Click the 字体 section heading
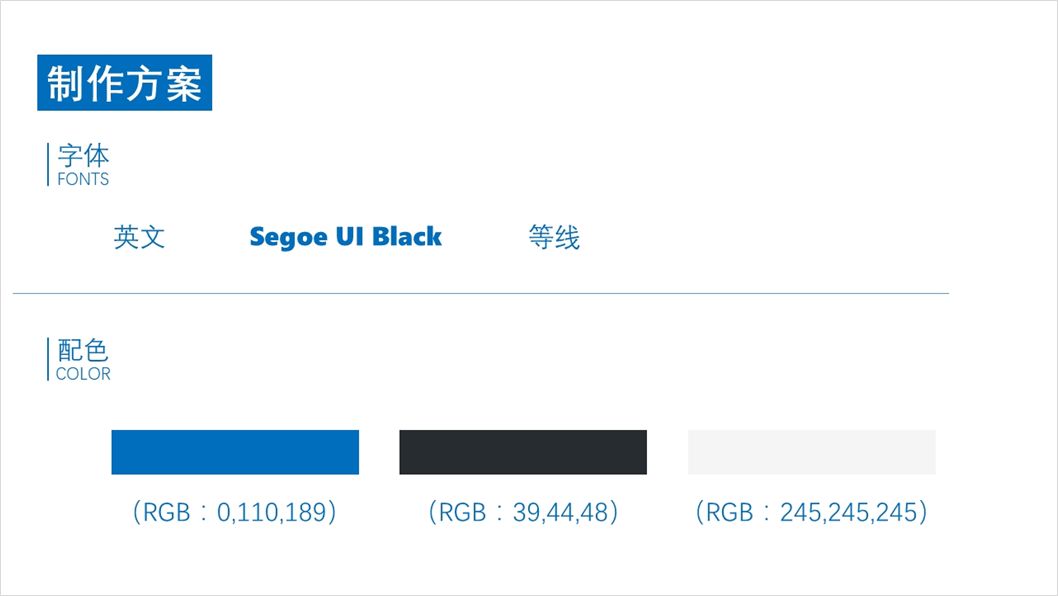This screenshot has height=596, width=1058. [x=83, y=155]
